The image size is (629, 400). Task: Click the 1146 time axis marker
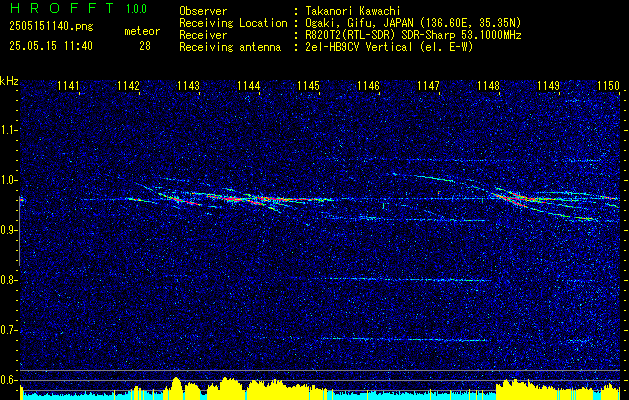368,85
